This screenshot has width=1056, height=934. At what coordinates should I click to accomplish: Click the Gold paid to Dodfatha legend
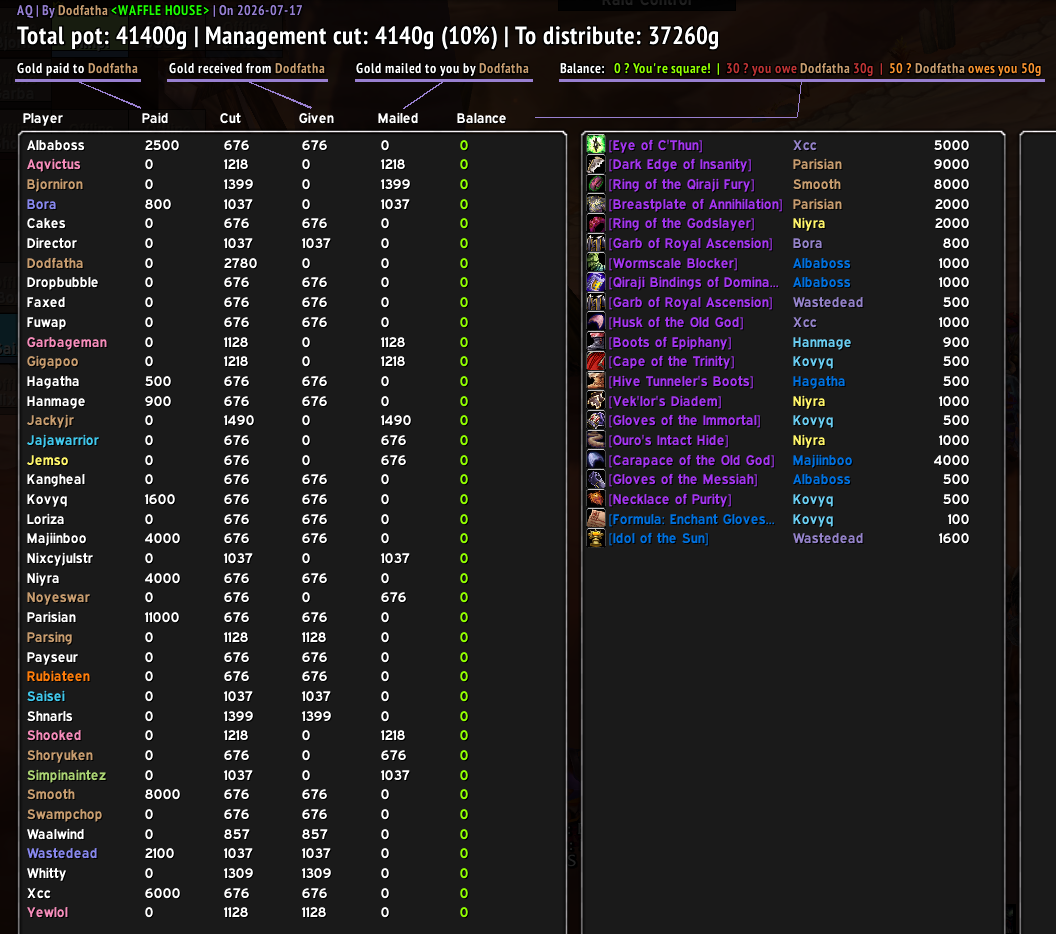77,69
